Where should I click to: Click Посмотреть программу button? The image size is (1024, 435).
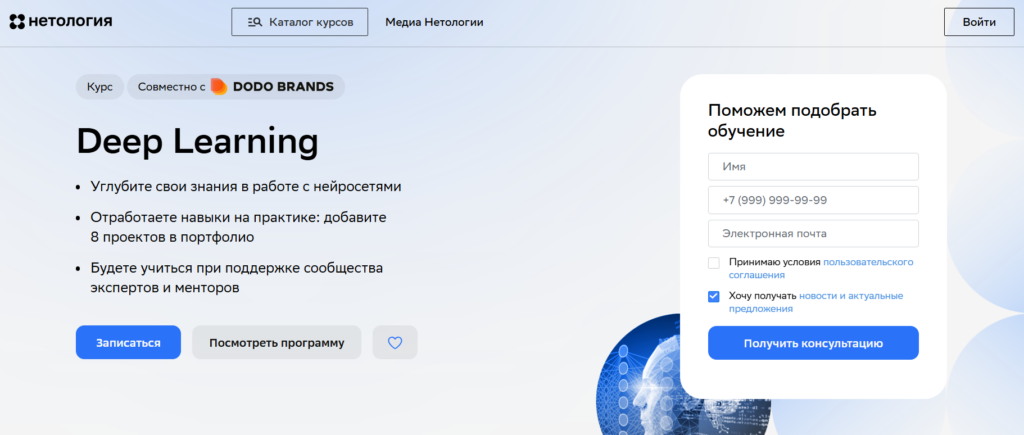pos(276,342)
